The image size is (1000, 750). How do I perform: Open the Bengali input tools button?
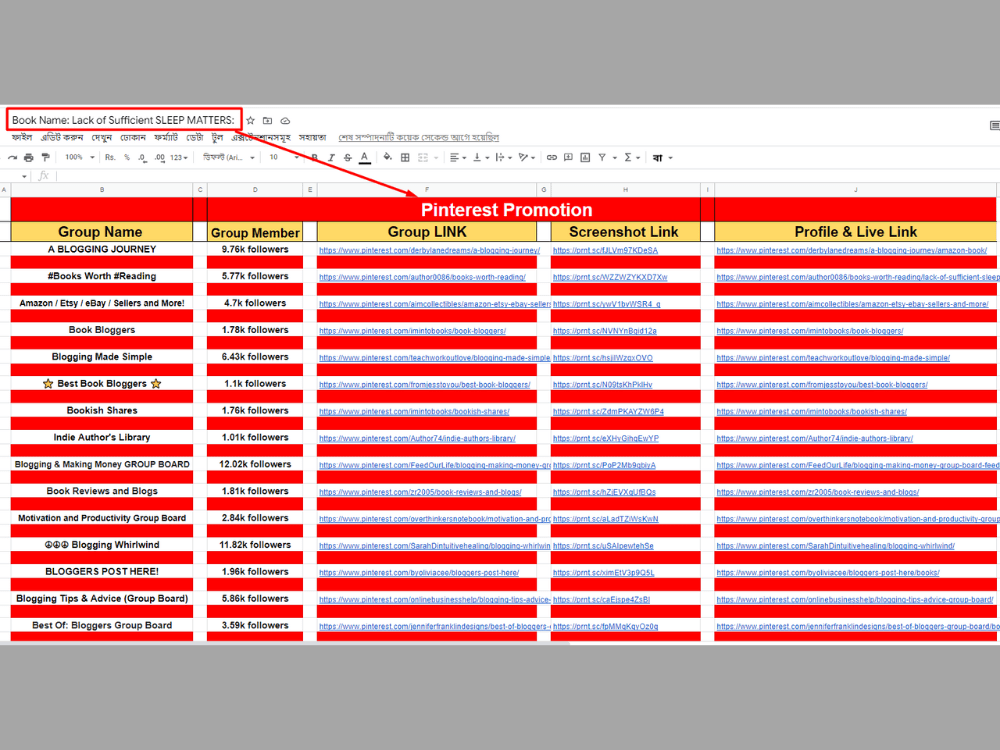661,158
